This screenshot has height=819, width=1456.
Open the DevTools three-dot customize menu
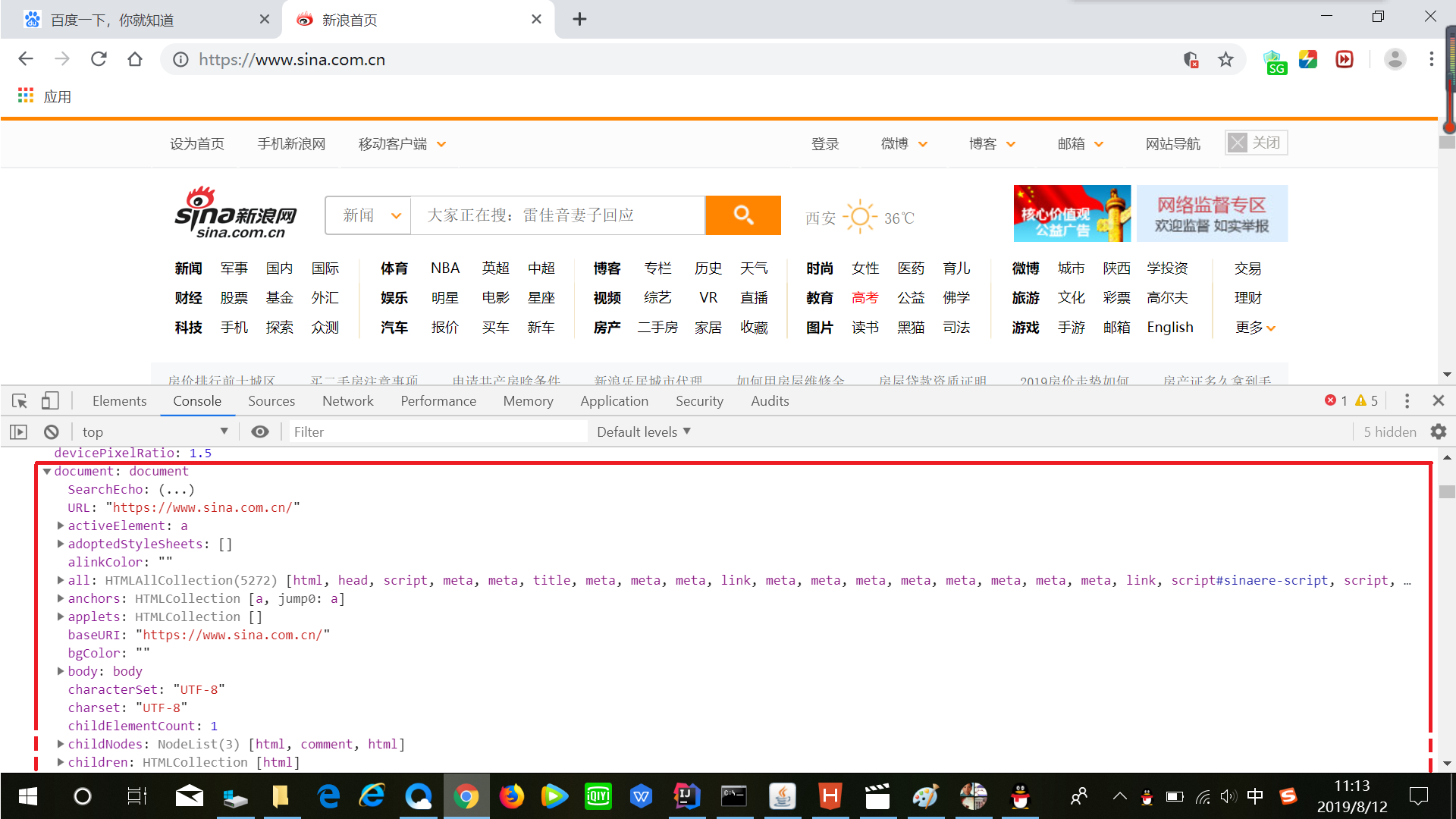(1407, 401)
